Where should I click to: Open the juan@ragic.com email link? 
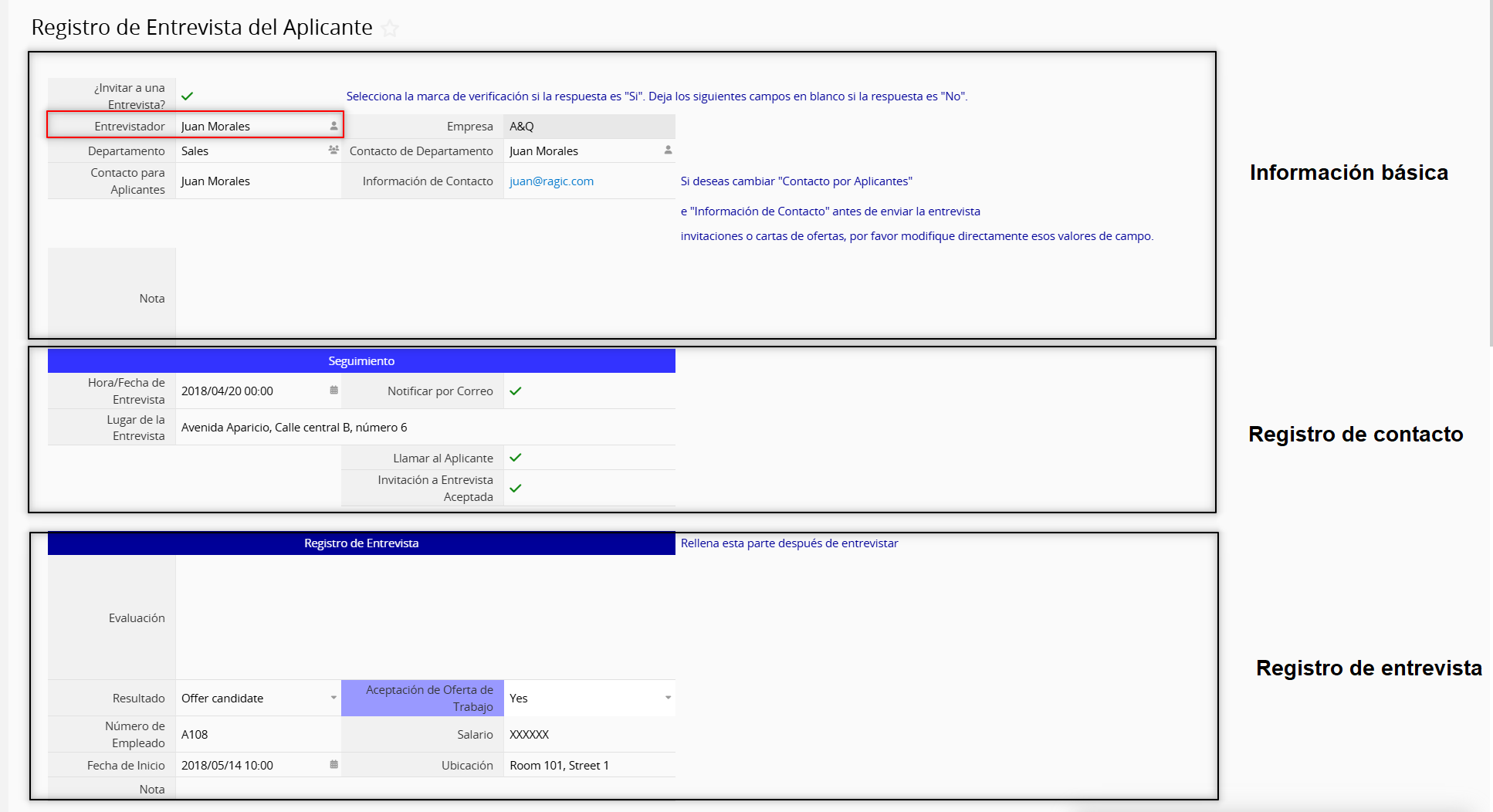[551, 181]
